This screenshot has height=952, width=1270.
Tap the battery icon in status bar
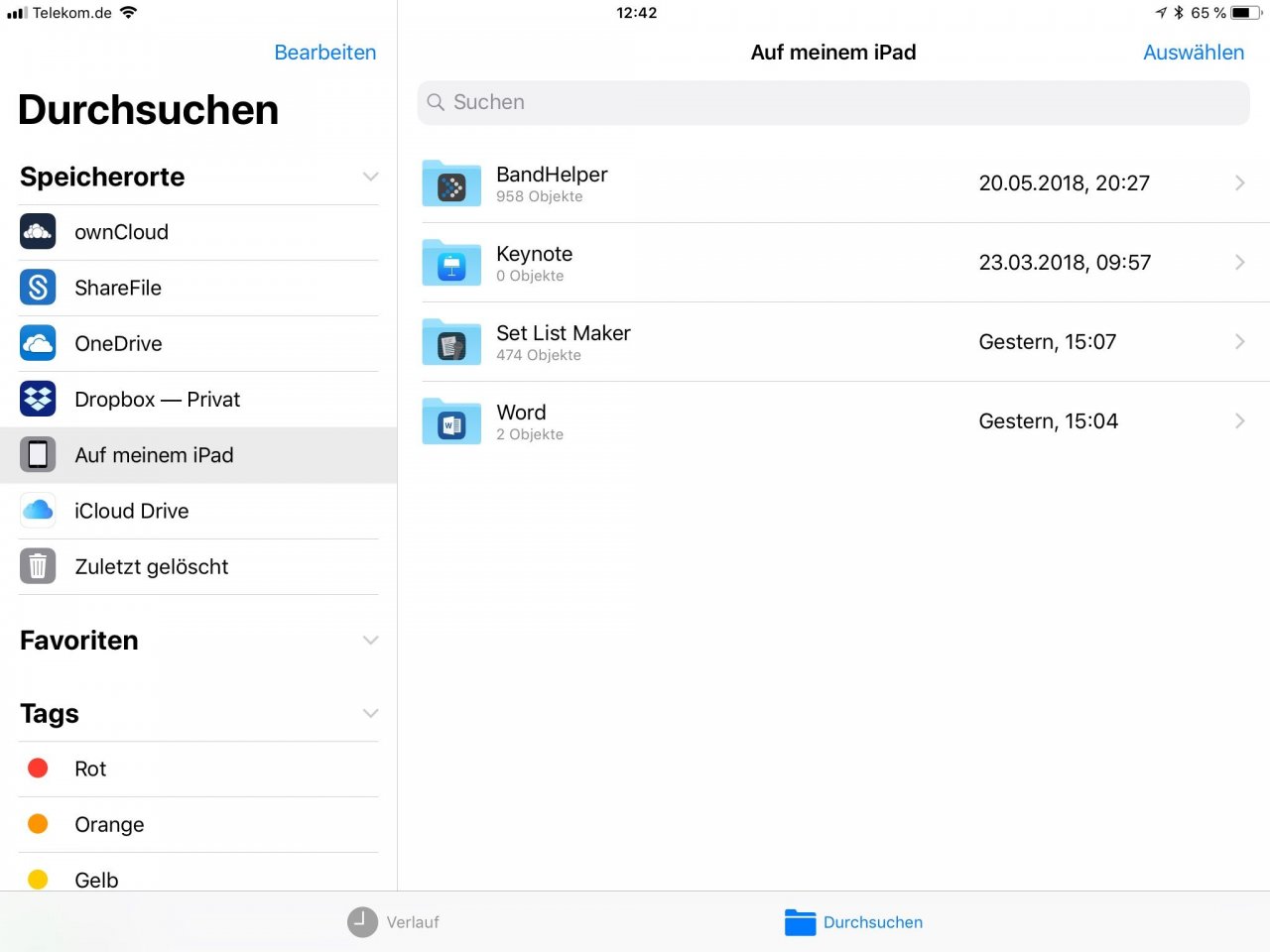pyautogui.click(x=1247, y=13)
